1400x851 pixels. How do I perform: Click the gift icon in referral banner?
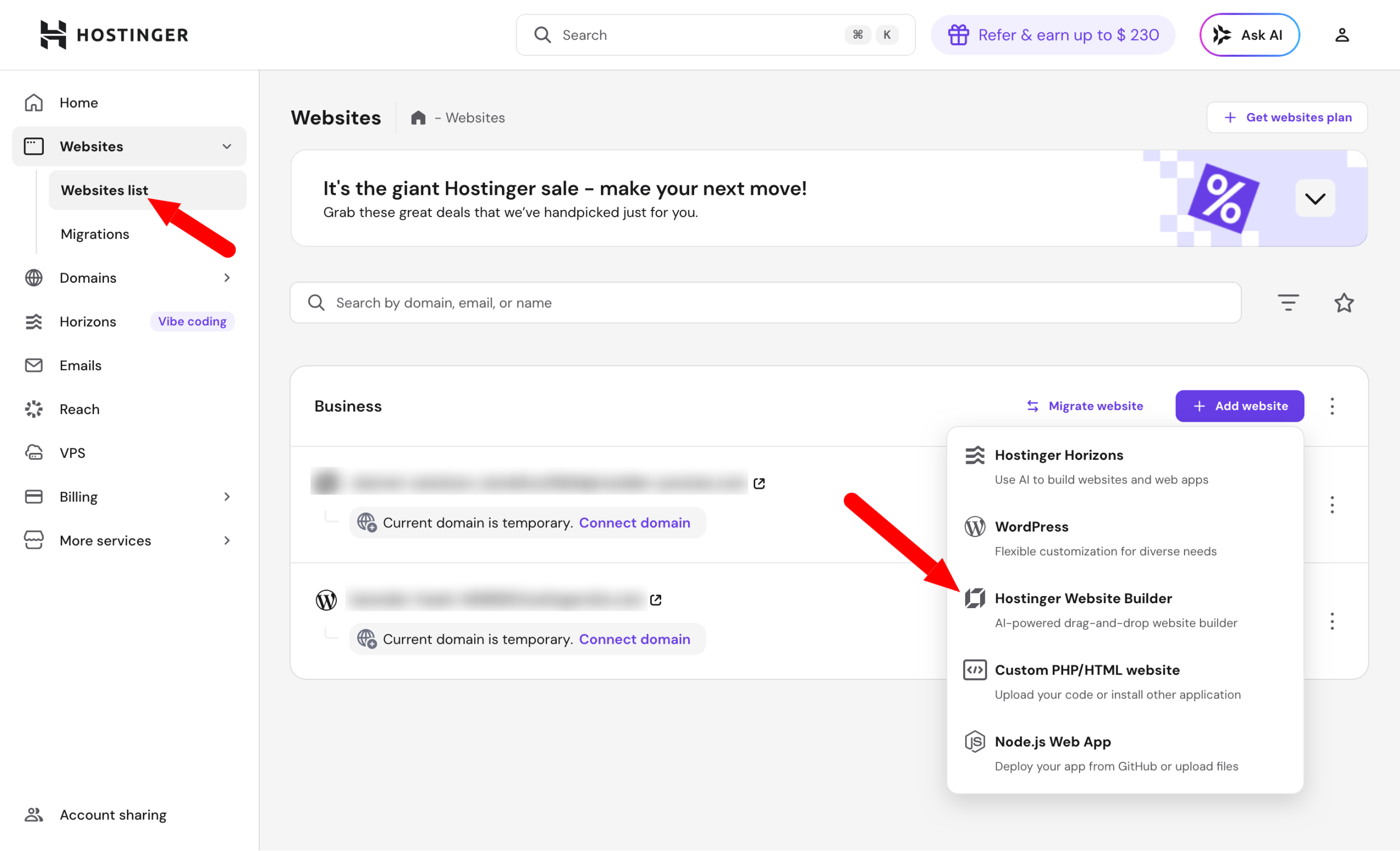[x=958, y=35]
